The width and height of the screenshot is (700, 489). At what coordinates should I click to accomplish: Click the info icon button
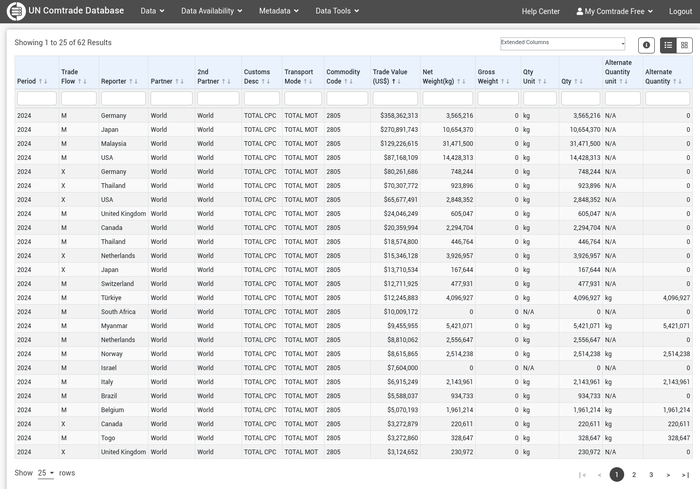tap(647, 45)
